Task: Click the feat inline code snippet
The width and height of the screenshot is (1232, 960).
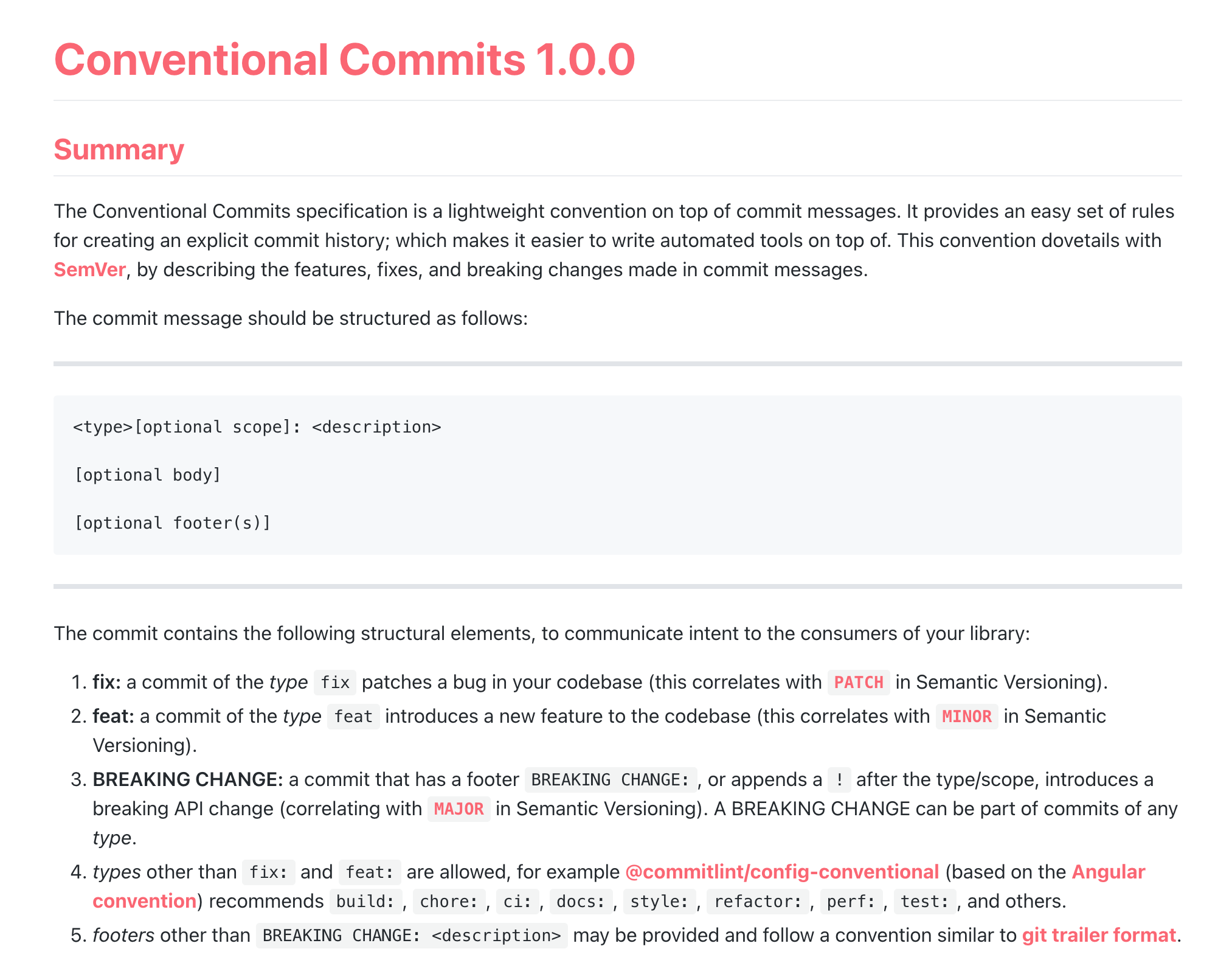Action: click(x=353, y=717)
